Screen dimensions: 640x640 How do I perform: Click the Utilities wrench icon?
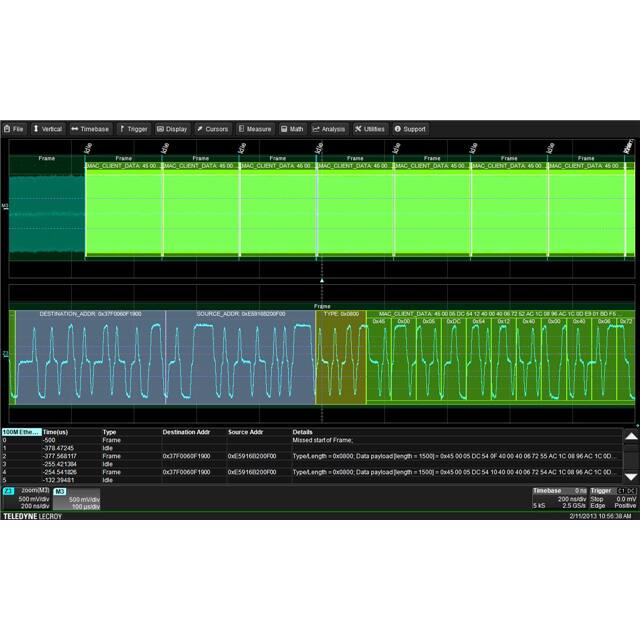[x=358, y=129]
